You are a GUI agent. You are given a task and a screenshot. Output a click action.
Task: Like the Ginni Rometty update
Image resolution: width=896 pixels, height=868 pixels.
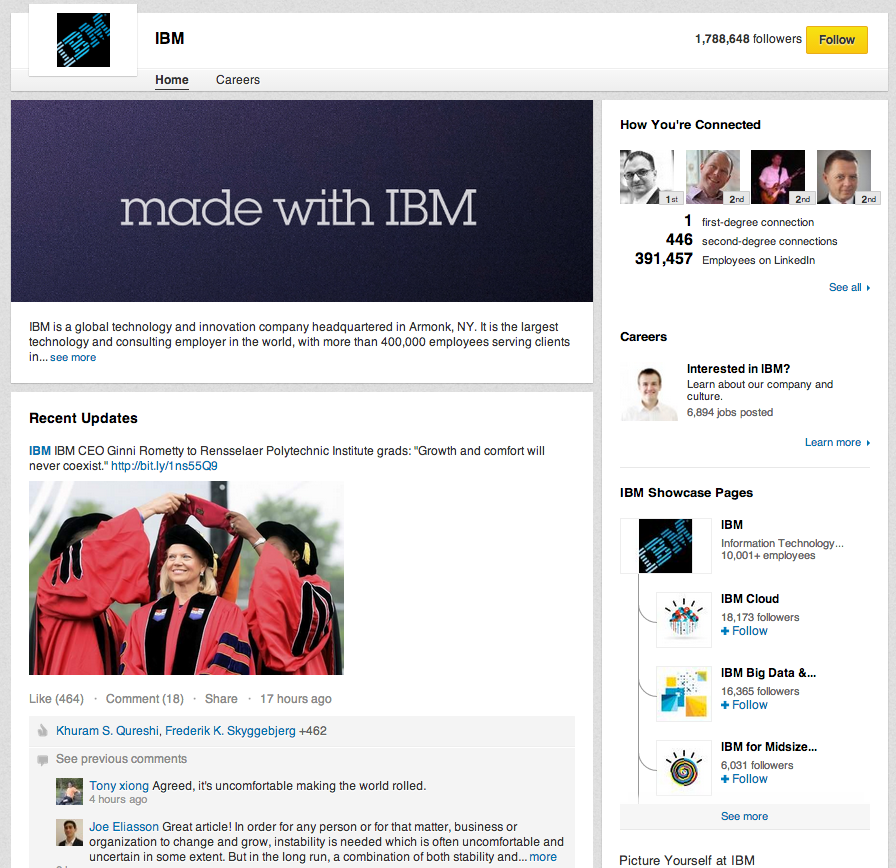click(56, 699)
